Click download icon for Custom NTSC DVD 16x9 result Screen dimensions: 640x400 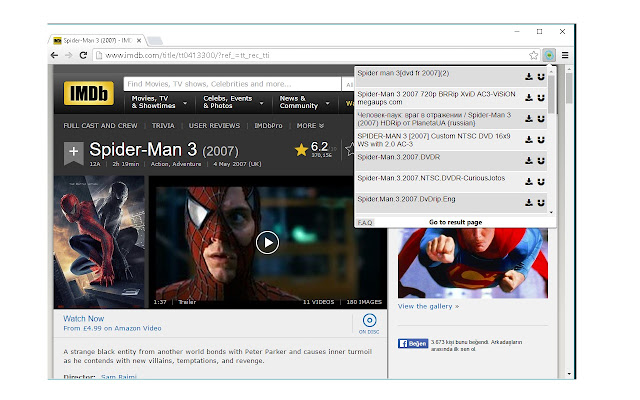tap(529, 140)
